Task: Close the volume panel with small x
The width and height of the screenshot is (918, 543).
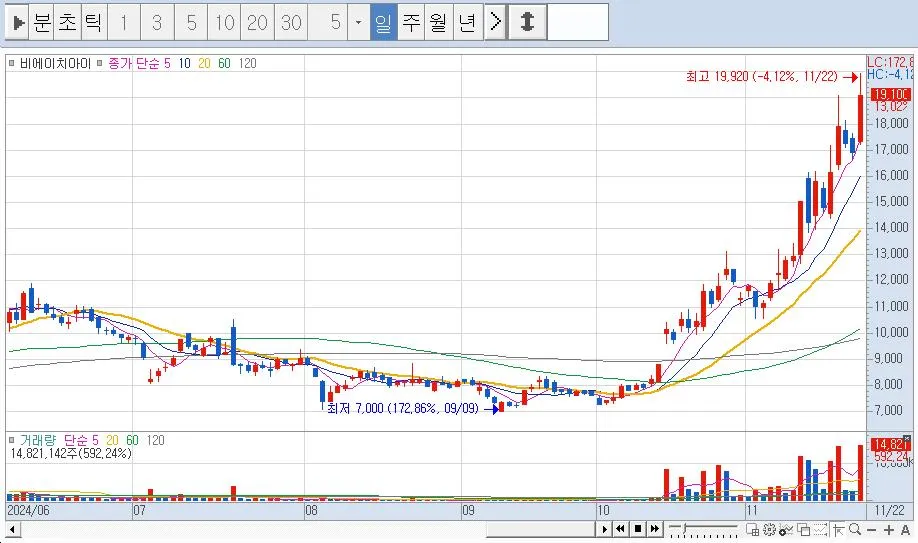Action: point(907,438)
